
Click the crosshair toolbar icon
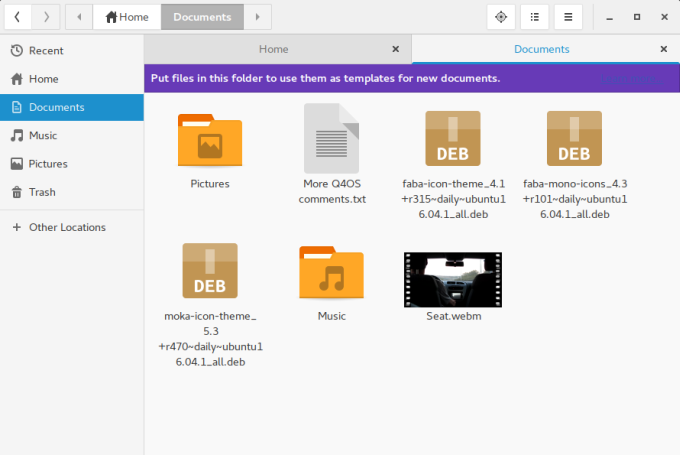[501, 17]
